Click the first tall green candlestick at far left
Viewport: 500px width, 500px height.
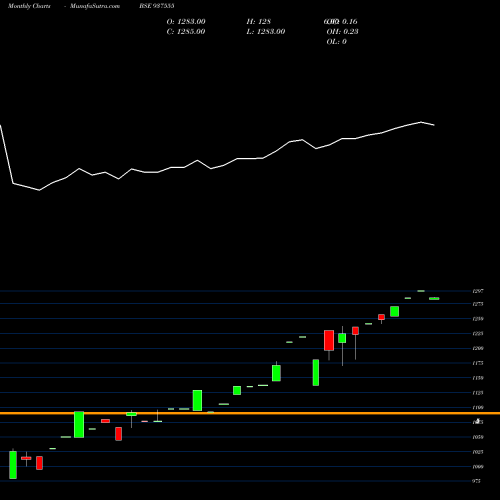(13, 465)
